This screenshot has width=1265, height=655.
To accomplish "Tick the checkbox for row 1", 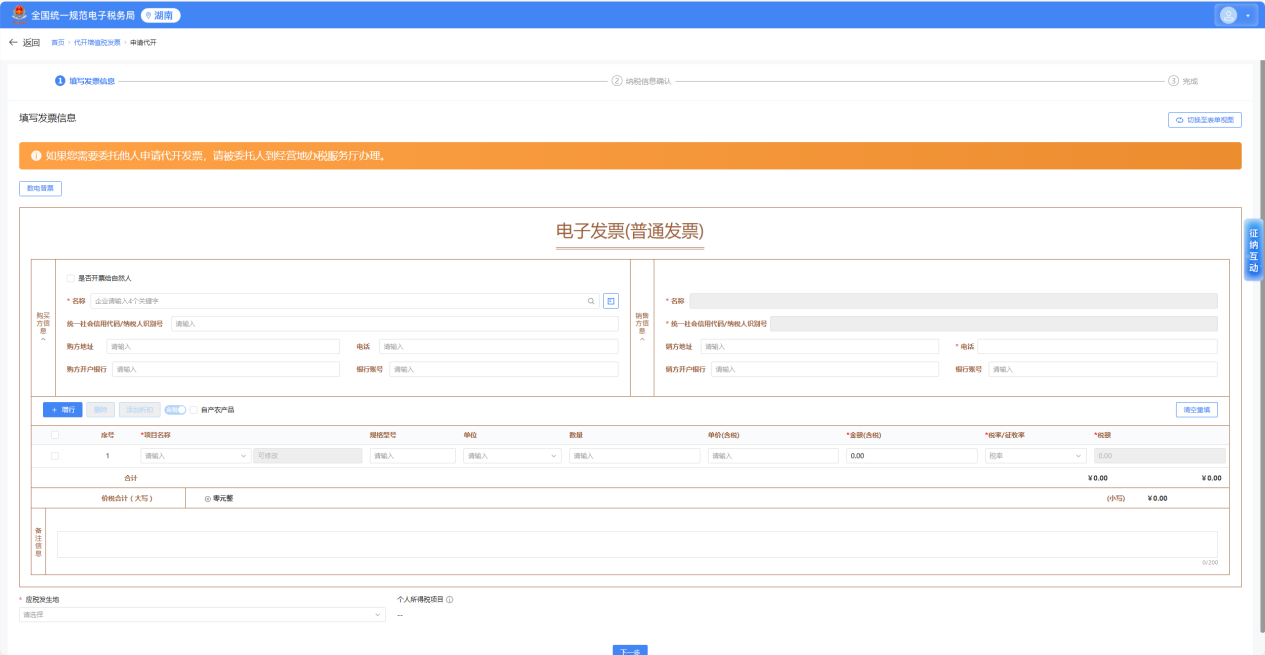I will click(x=55, y=456).
